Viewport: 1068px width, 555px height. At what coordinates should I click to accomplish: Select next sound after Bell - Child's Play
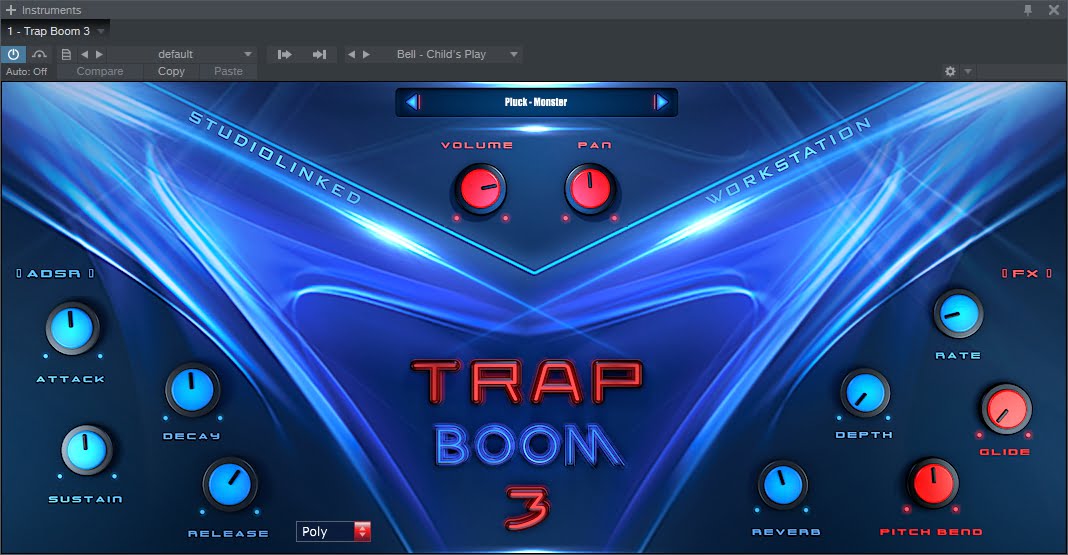tap(366, 54)
